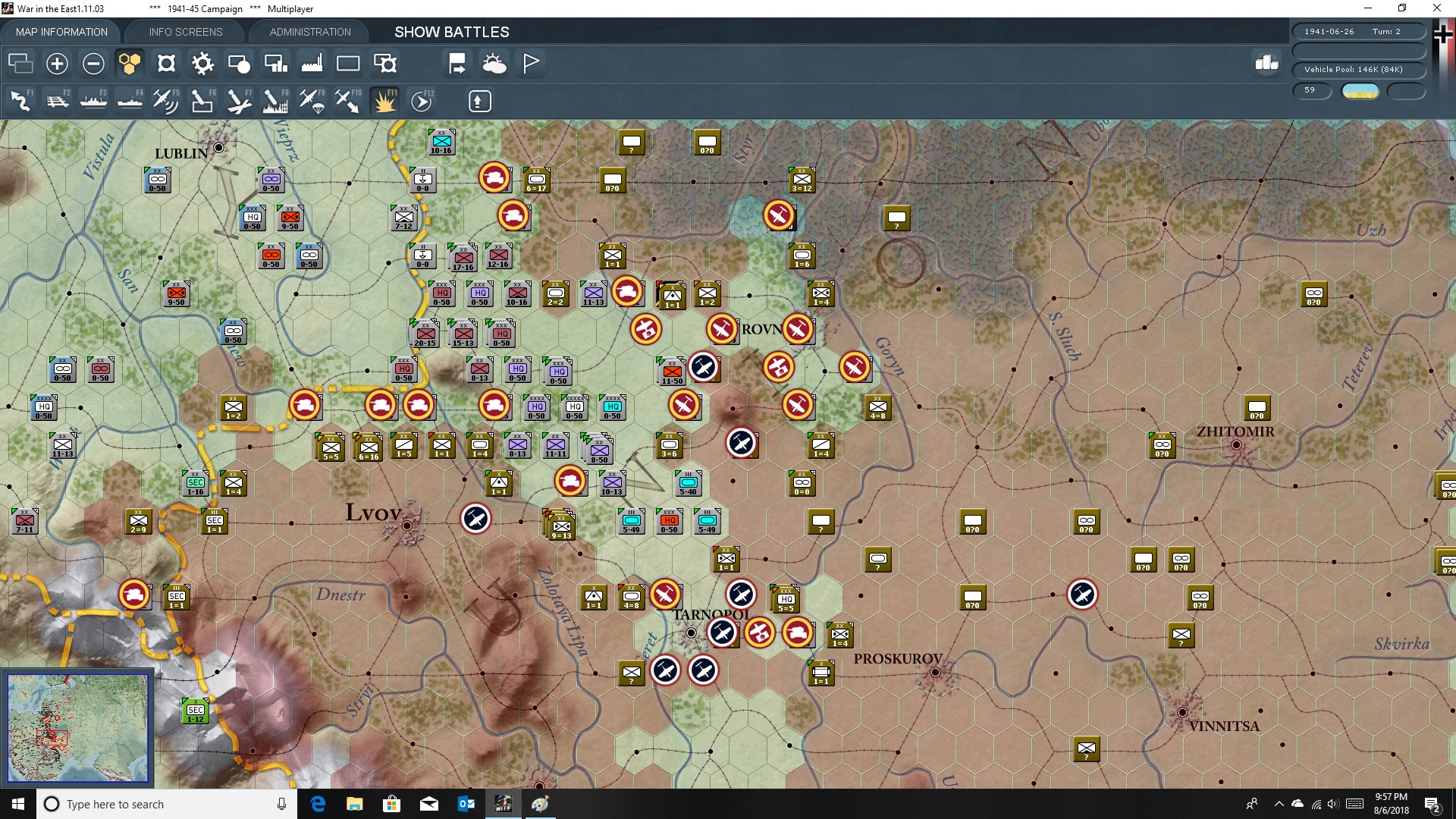The image size is (1456, 819).
Task: Click the square fort-shaped toolbar icon
Action: pyautogui.click(x=166, y=63)
